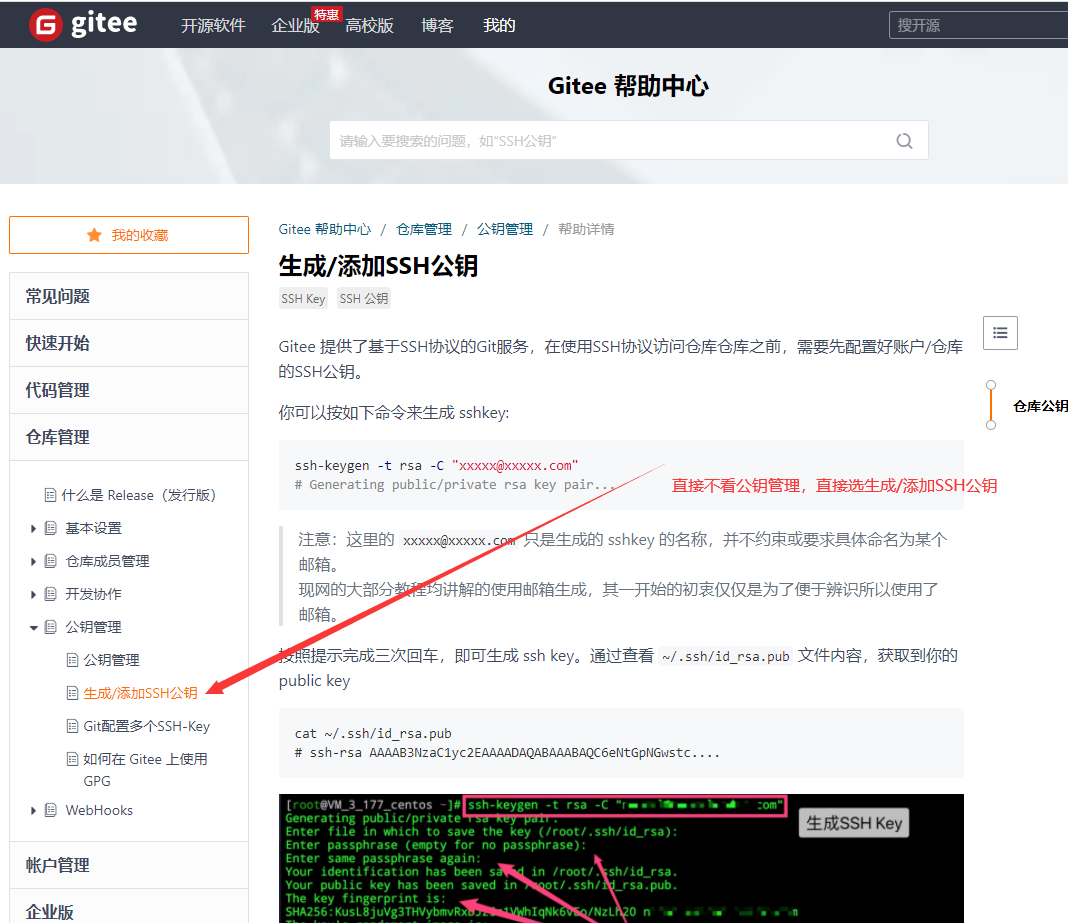The width and height of the screenshot is (1068, 923).
Task: Open 高校版 in top navigation
Action: [x=369, y=26]
